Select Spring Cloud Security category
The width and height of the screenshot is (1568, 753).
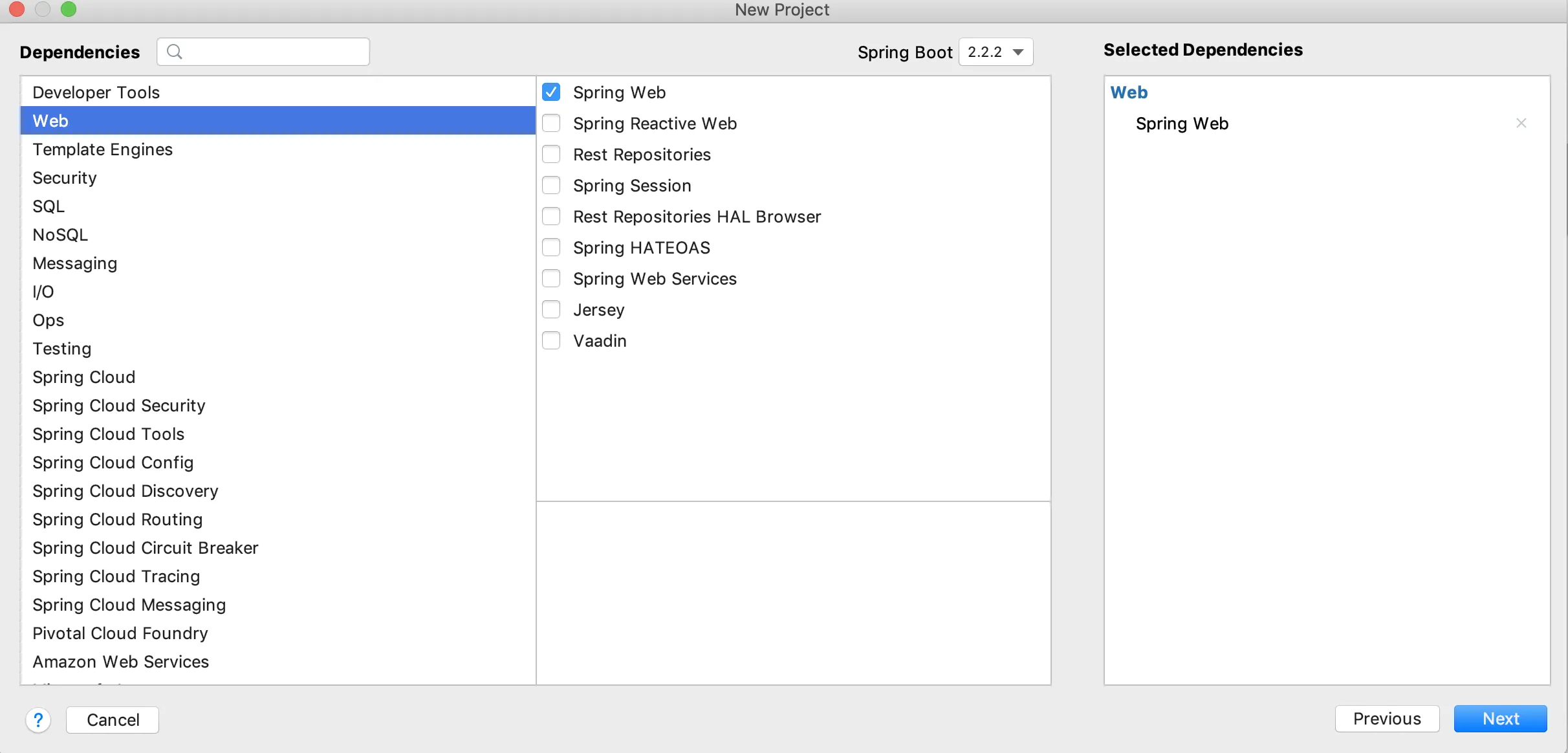pos(278,406)
